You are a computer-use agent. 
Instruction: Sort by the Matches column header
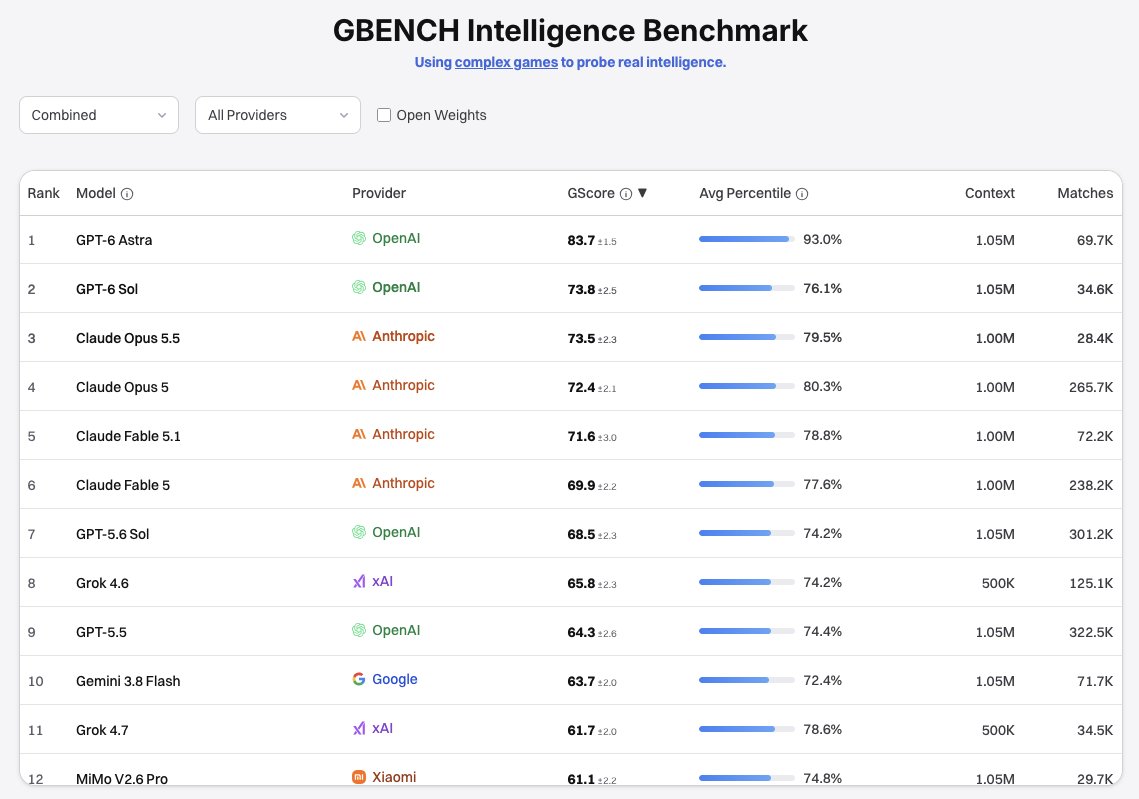point(1085,193)
